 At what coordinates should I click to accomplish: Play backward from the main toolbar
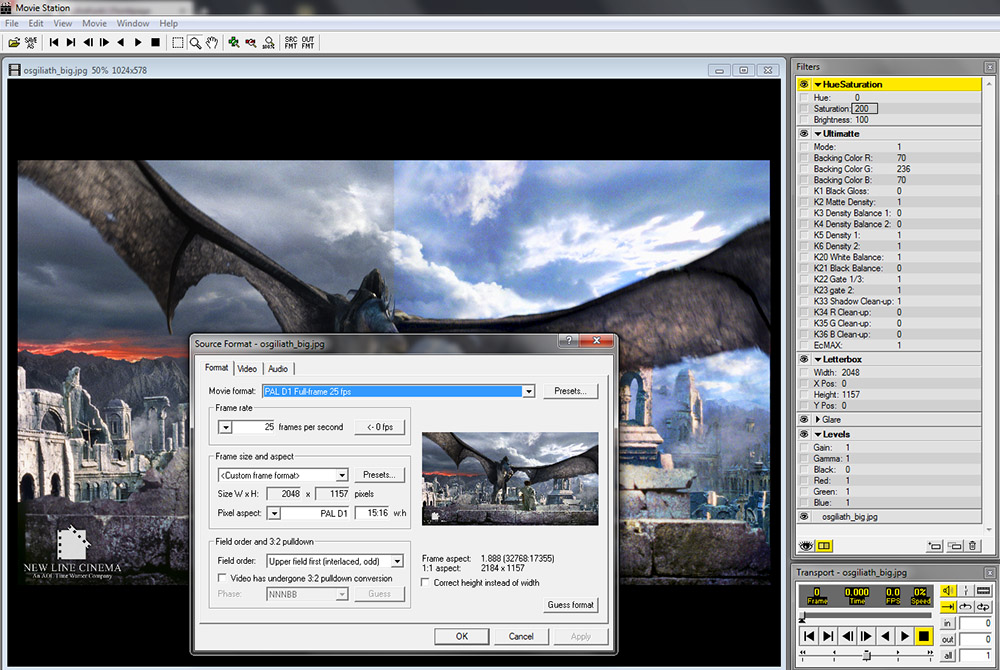click(x=121, y=43)
